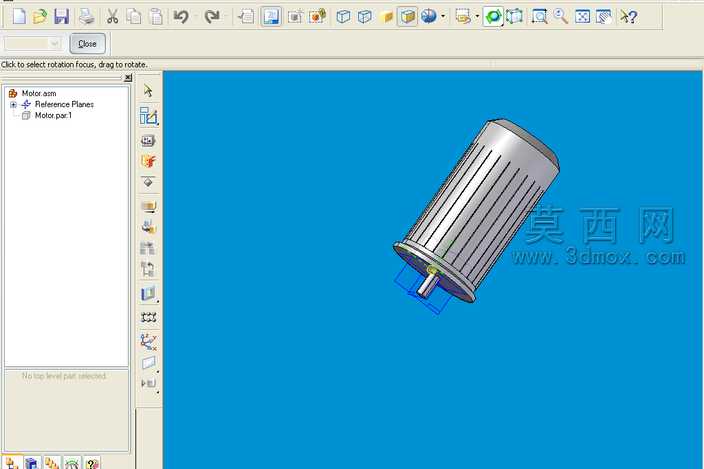Toggle the active shaded-with-edges cube button
Image resolution: width=704 pixels, height=469 pixels.
click(407, 17)
